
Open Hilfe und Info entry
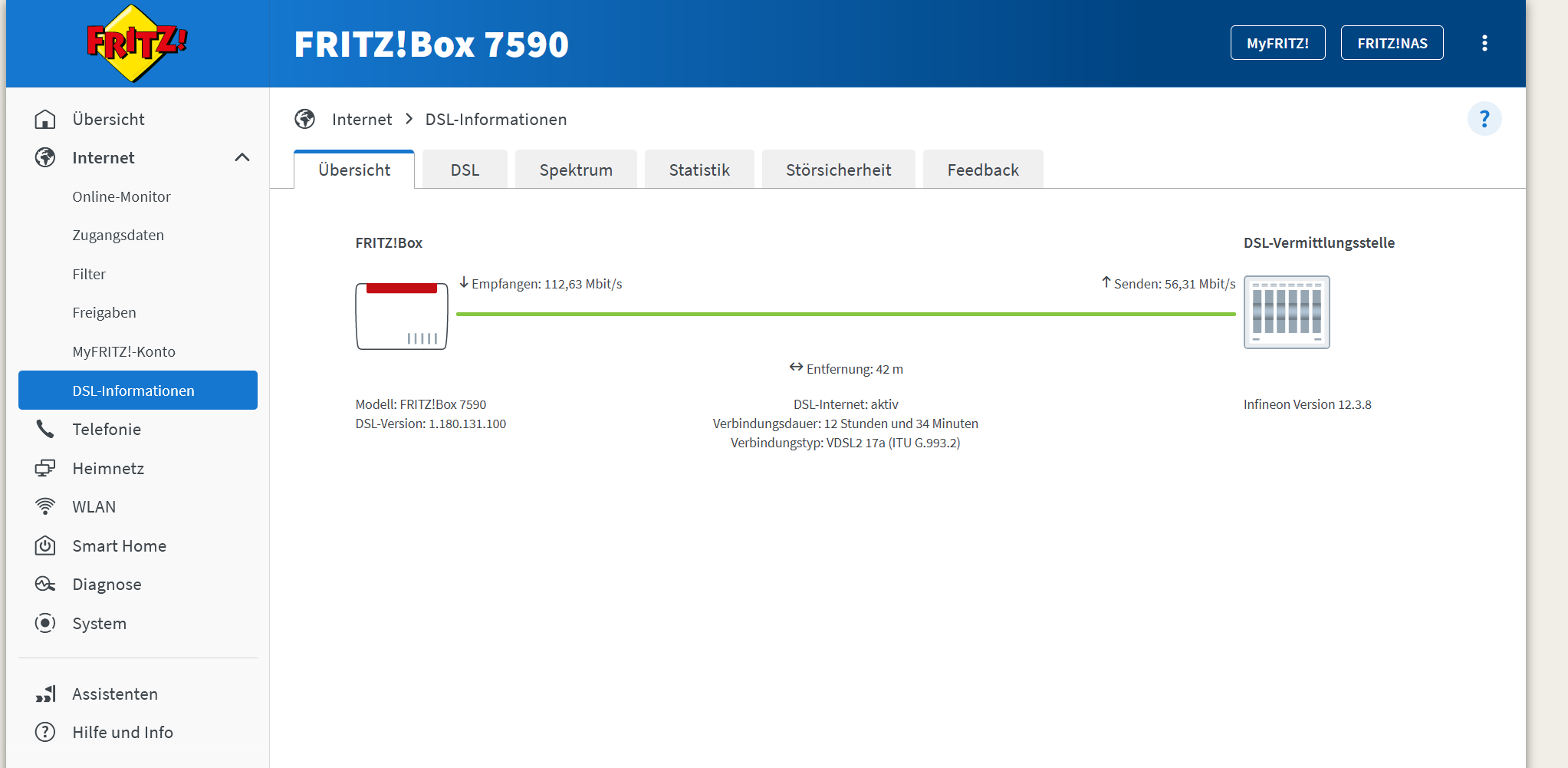point(138,733)
